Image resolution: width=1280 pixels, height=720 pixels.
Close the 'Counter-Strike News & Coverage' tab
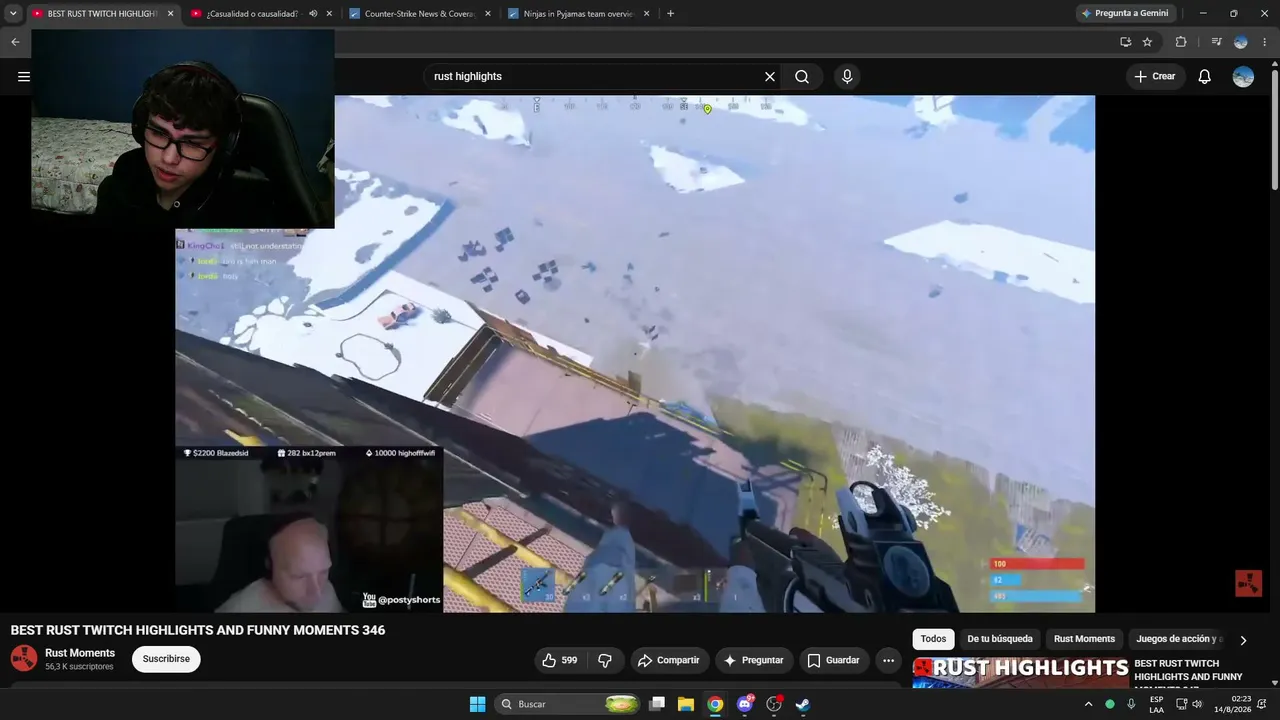488,14
